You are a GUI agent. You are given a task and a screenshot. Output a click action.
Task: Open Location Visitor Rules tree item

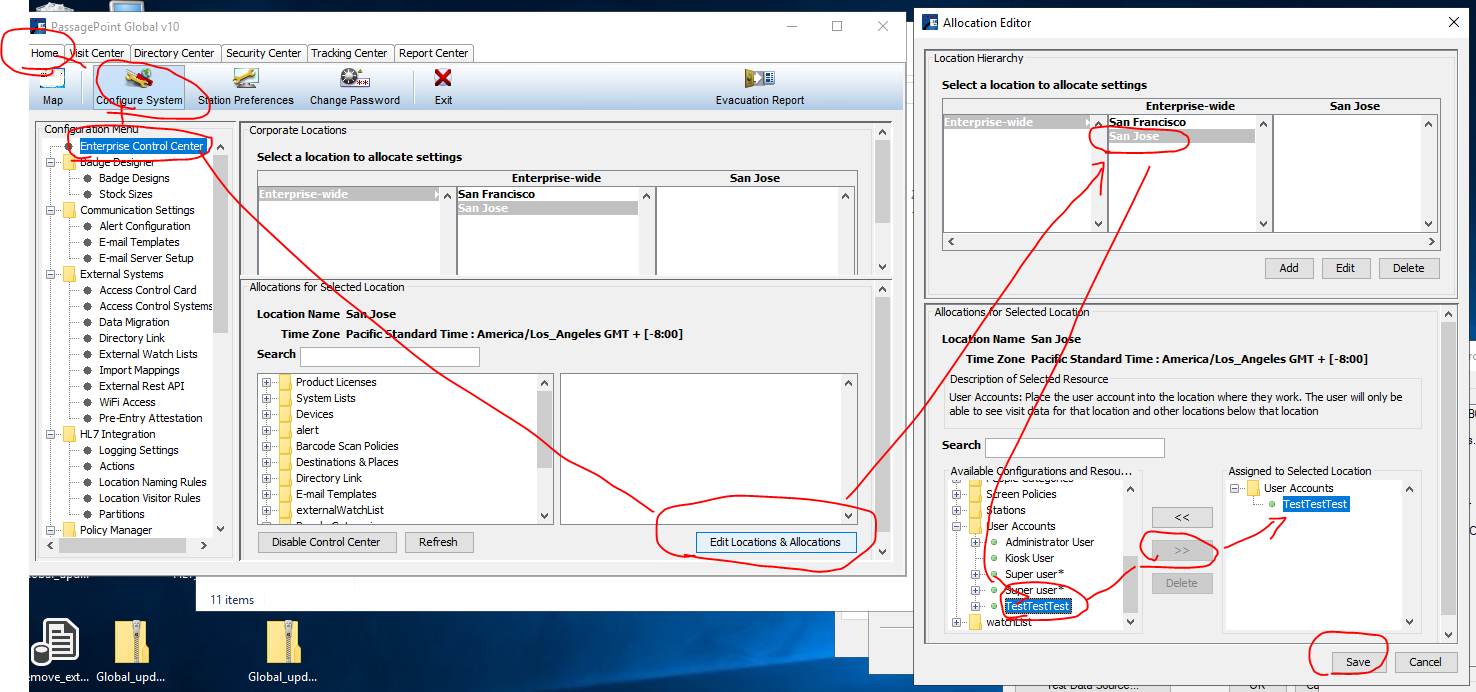150,498
